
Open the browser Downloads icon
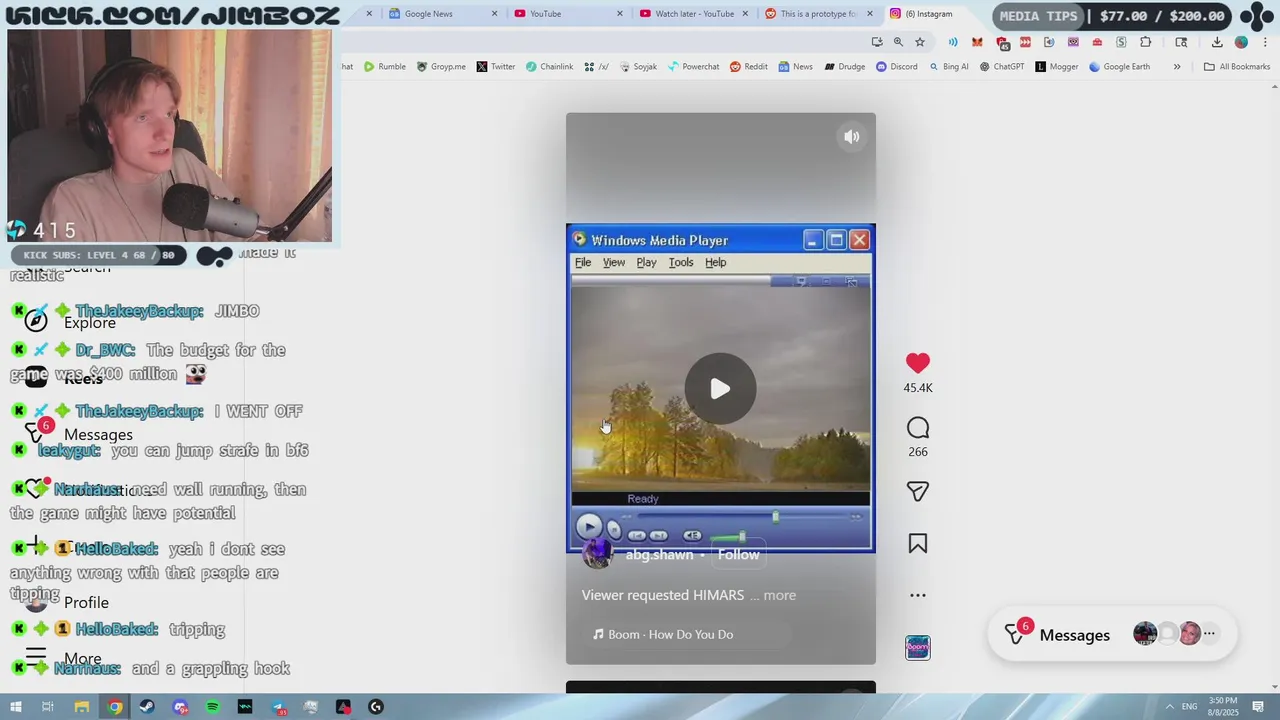tap(1217, 42)
